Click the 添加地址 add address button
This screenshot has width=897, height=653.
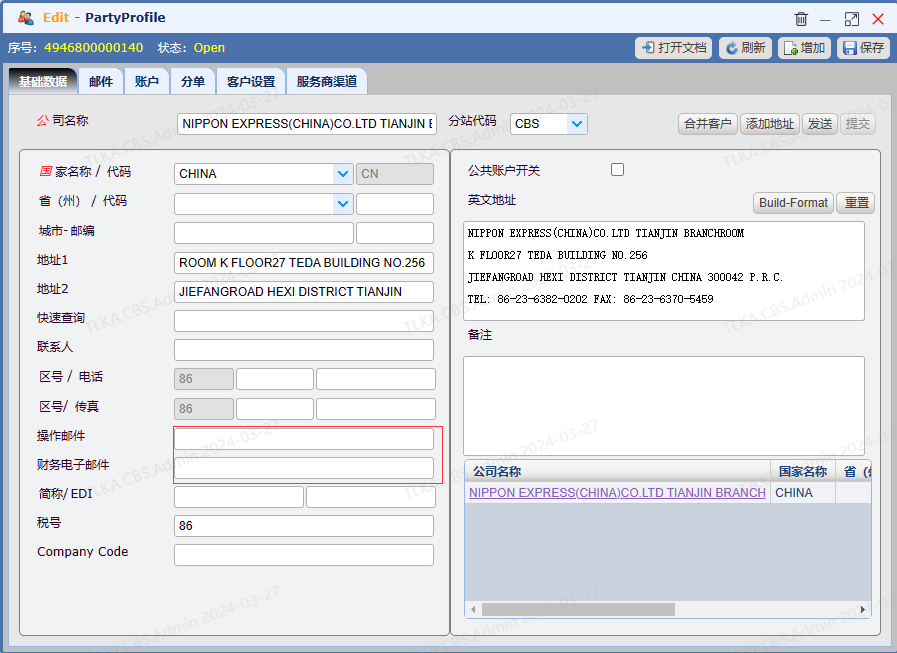tap(769, 124)
